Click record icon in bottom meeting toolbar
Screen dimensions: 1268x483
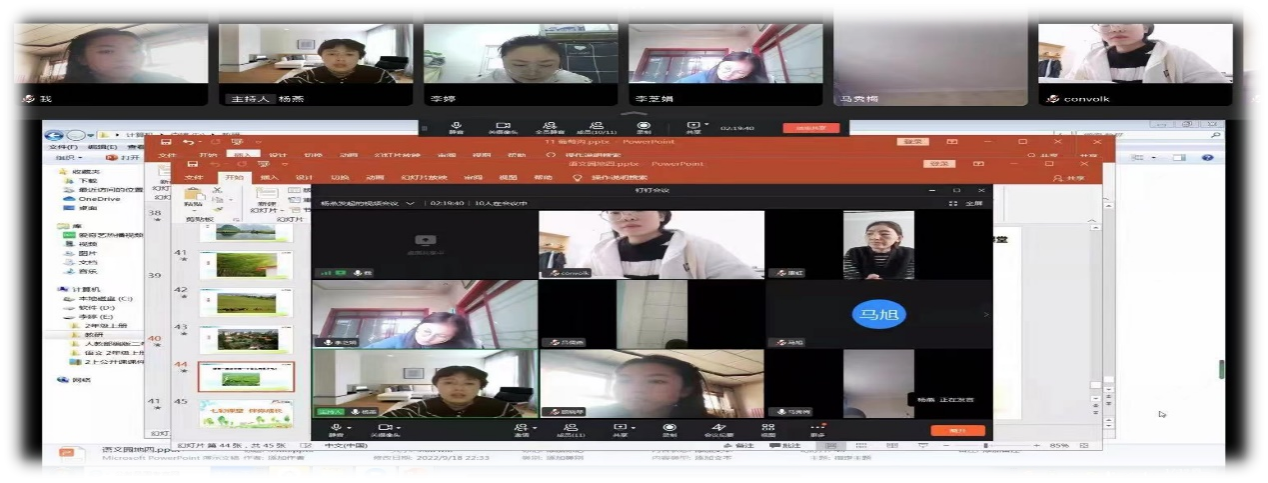(x=669, y=428)
